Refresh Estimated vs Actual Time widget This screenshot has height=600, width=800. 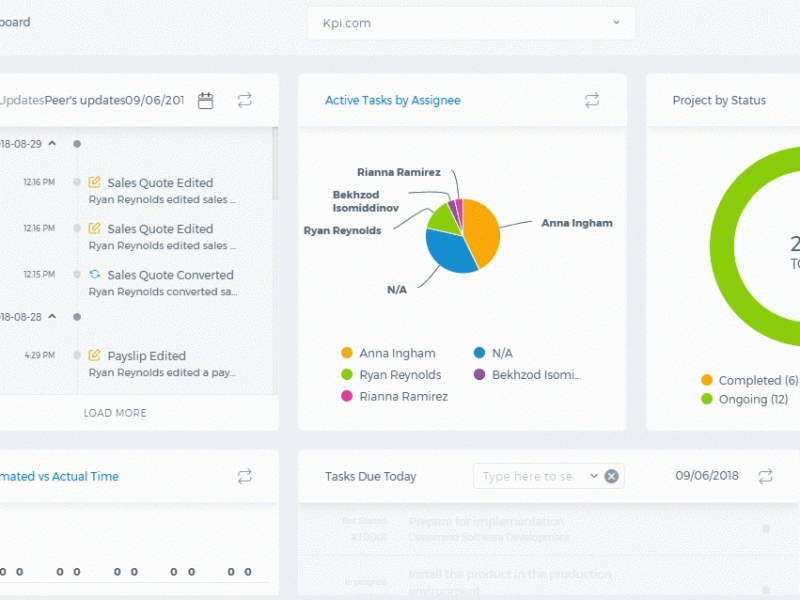245,476
